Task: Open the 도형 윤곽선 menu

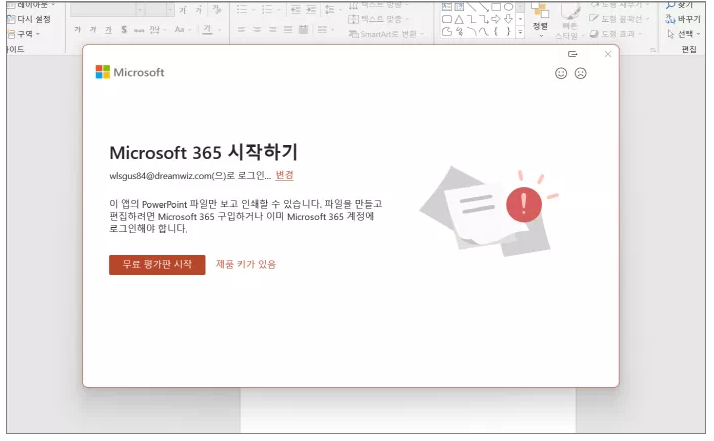Action: (620, 19)
